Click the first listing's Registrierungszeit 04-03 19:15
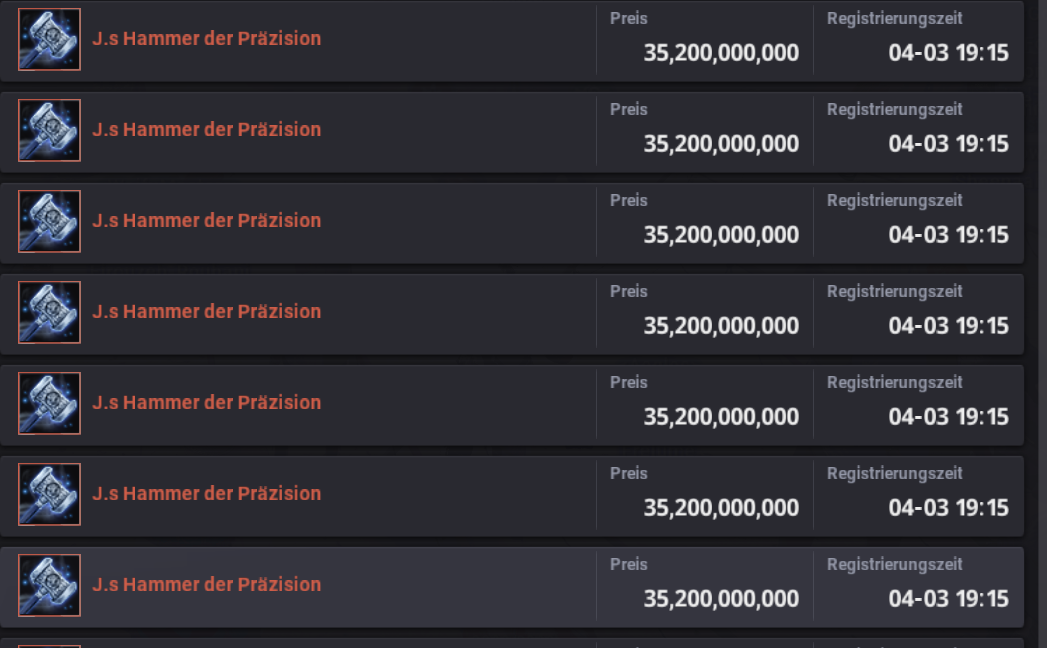This screenshot has width=1047, height=648. (x=948, y=53)
